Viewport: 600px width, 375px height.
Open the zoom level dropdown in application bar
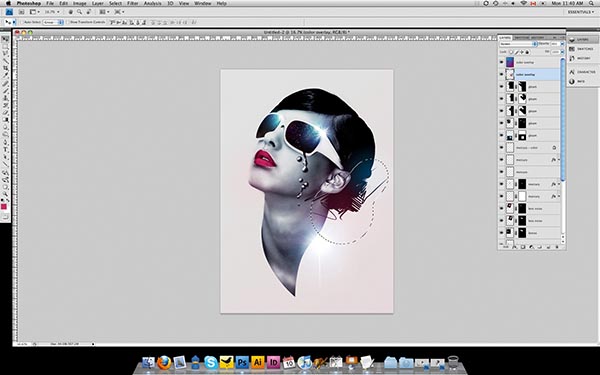coord(52,12)
